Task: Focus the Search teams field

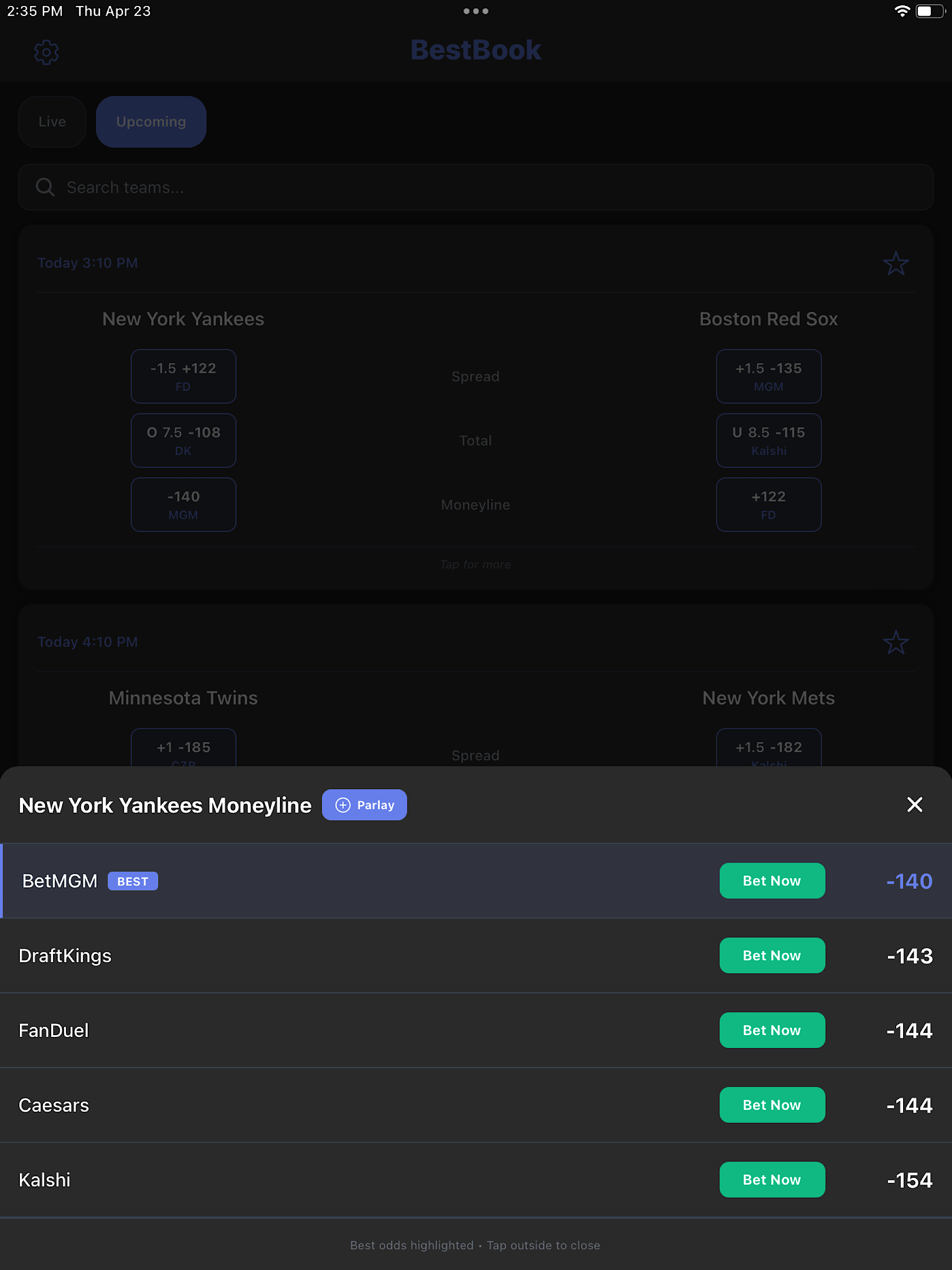Action: tap(476, 187)
